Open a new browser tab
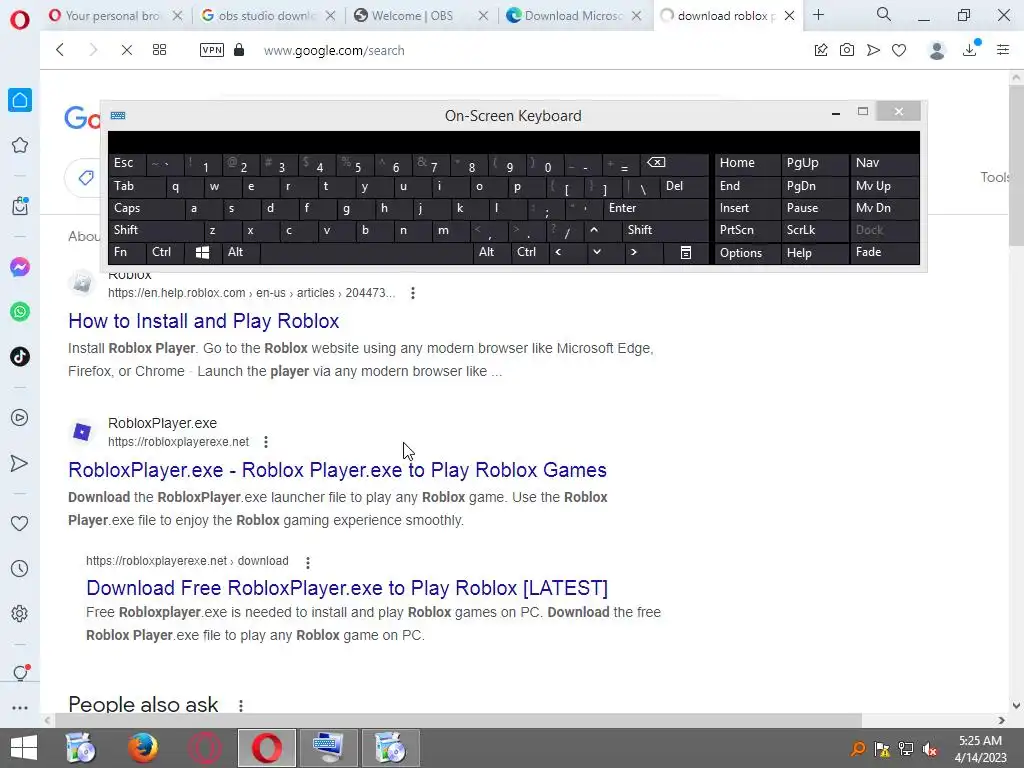This screenshot has width=1024, height=768. [x=818, y=15]
